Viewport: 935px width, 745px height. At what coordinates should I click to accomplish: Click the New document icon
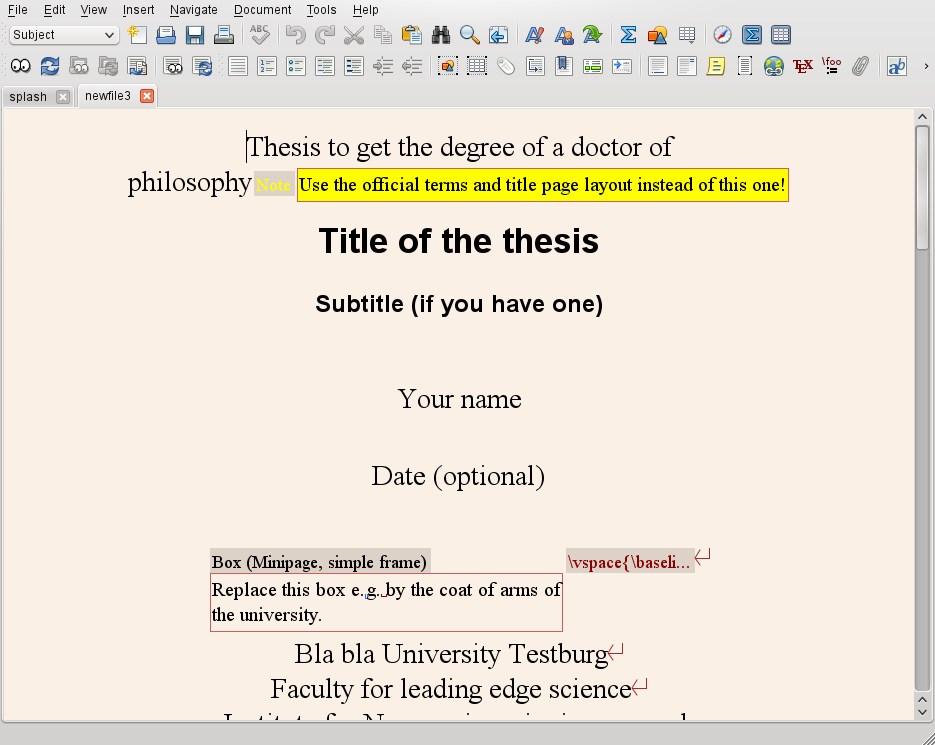point(137,35)
